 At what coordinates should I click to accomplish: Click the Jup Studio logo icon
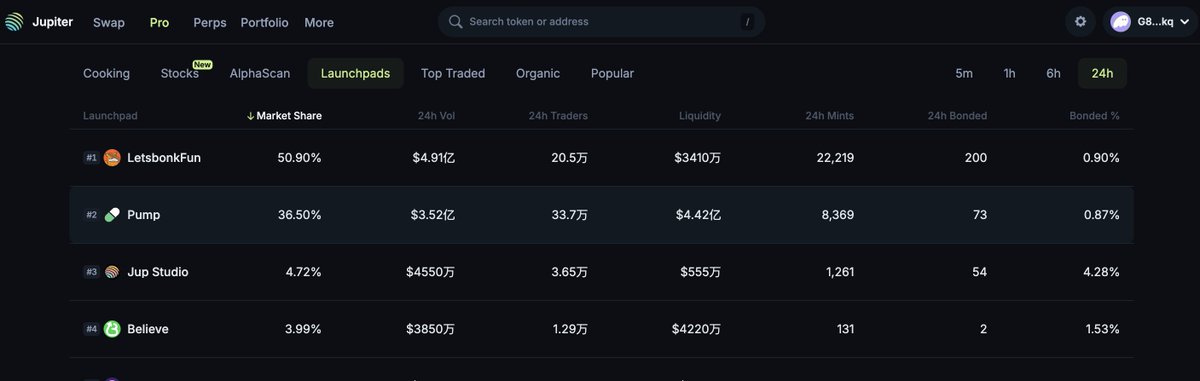(x=112, y=272)
